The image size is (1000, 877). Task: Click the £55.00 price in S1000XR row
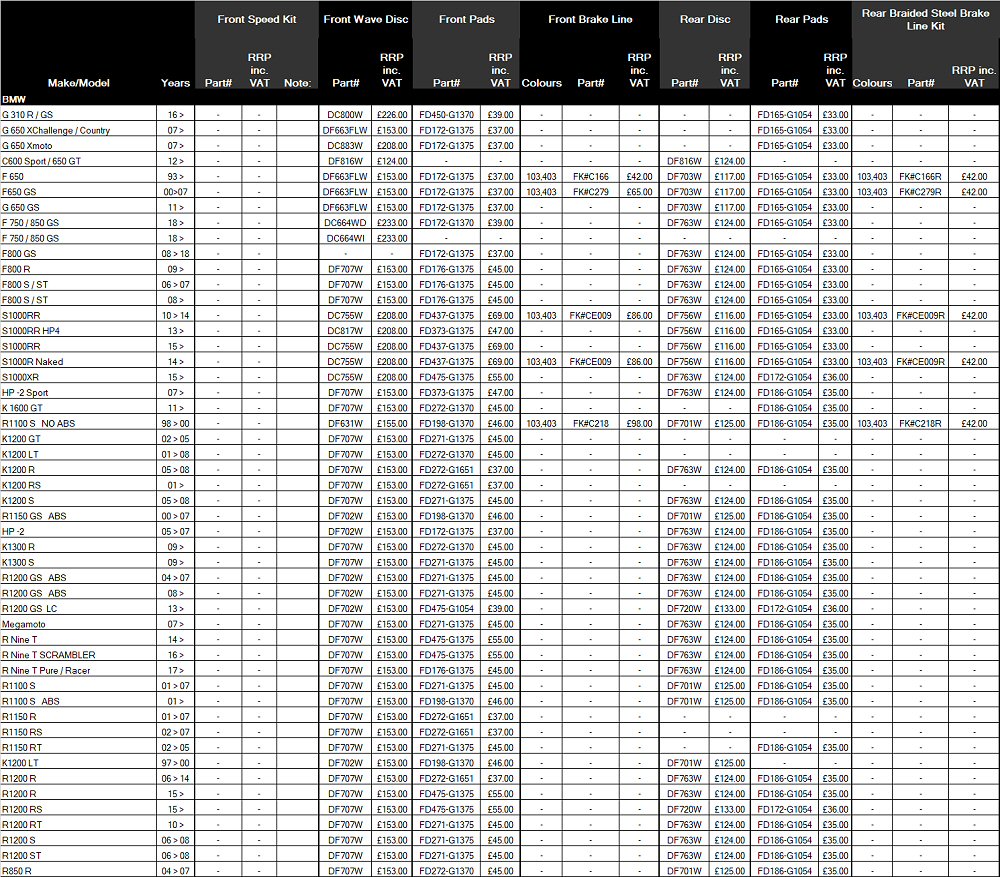(x=501, y=377)
